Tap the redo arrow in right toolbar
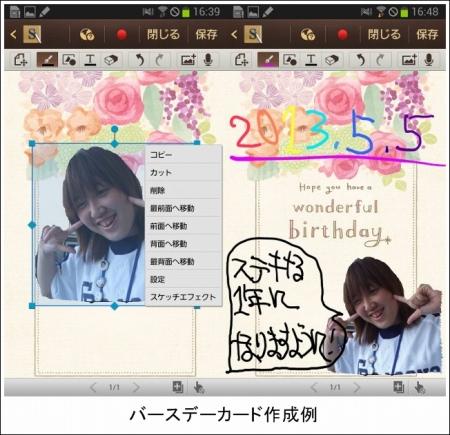450x435 pixels. (x=380, y=60)
